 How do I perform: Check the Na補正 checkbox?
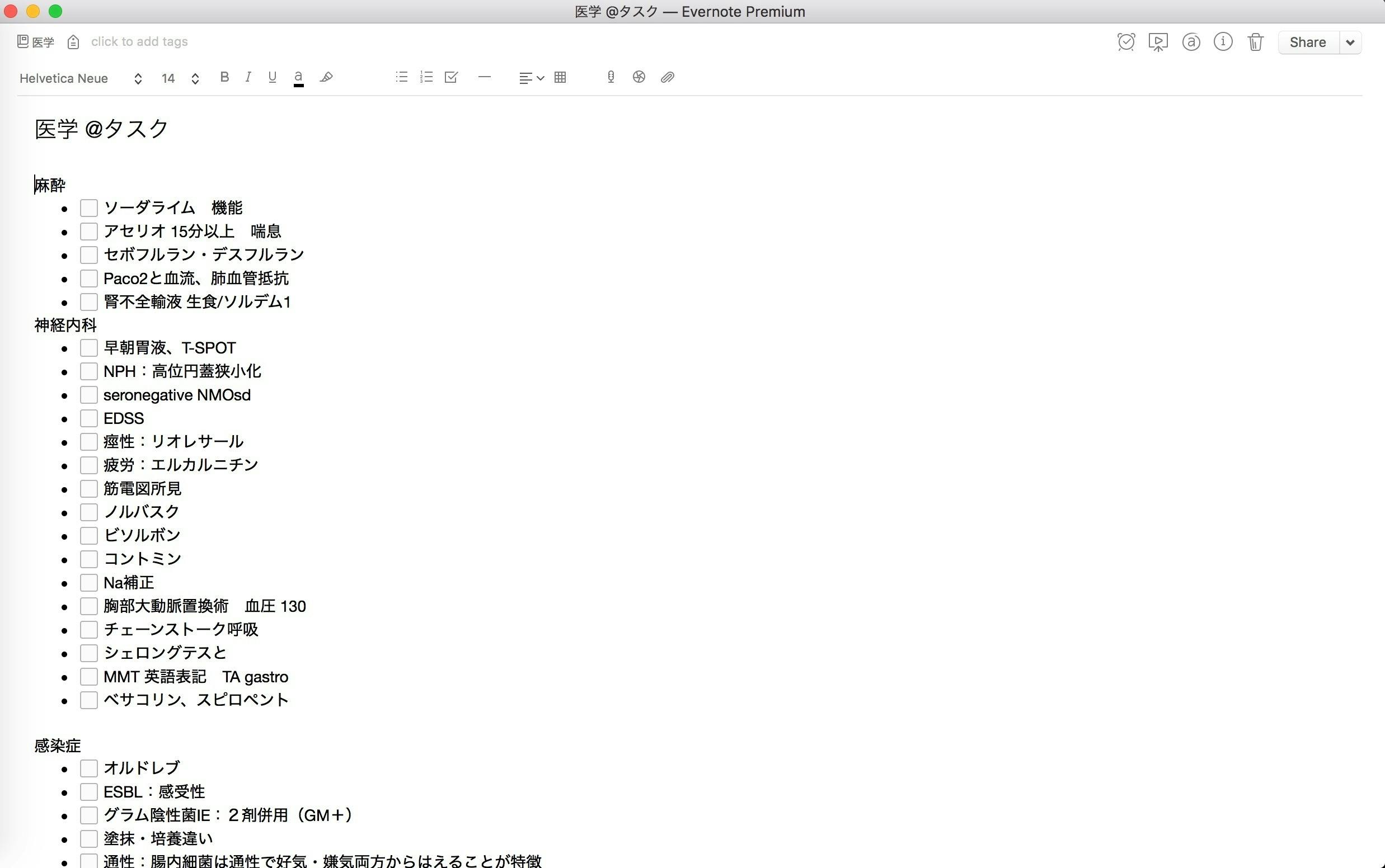click(88, 583)
